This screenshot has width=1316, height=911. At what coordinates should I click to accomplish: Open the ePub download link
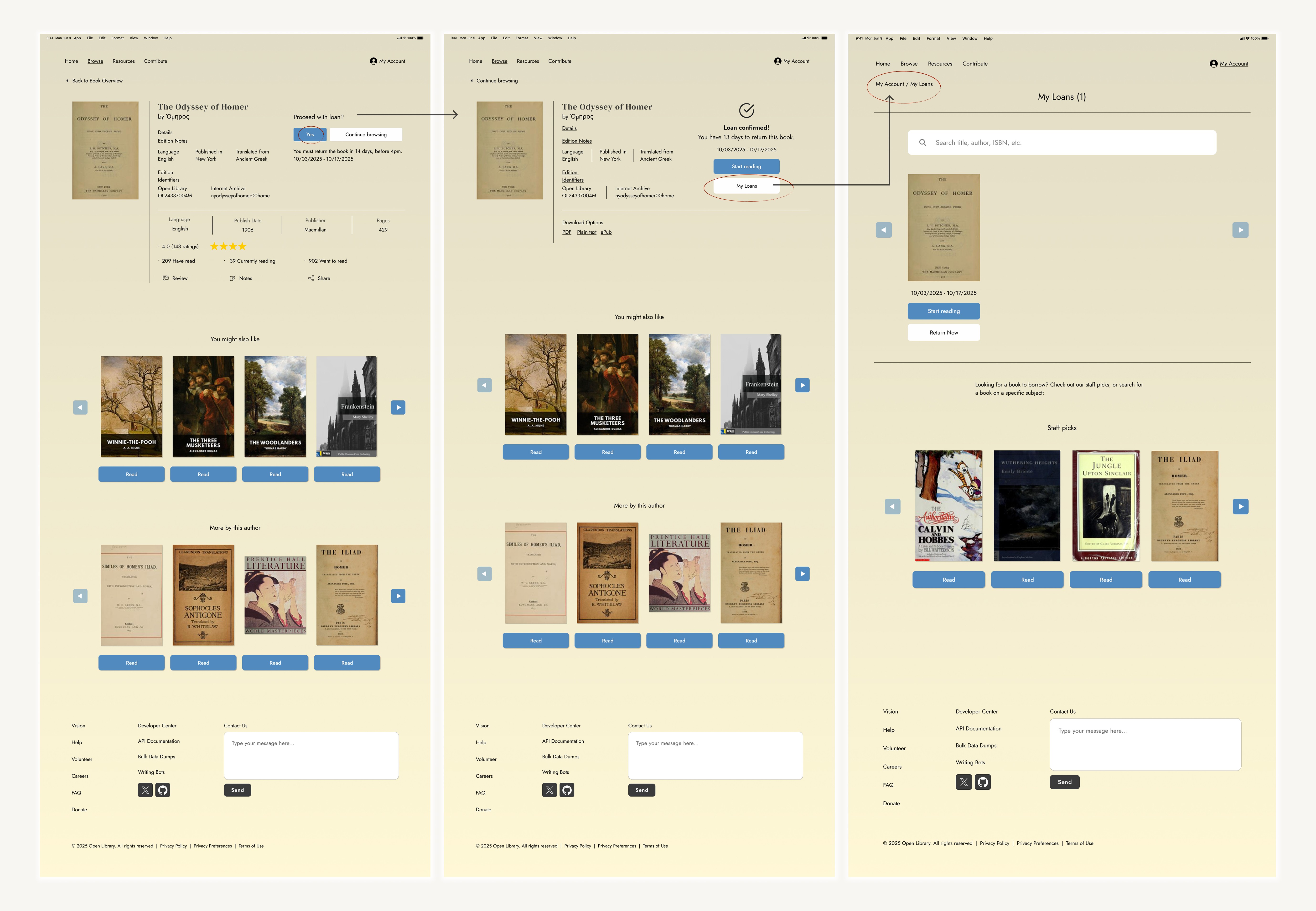tap(606, 232)
